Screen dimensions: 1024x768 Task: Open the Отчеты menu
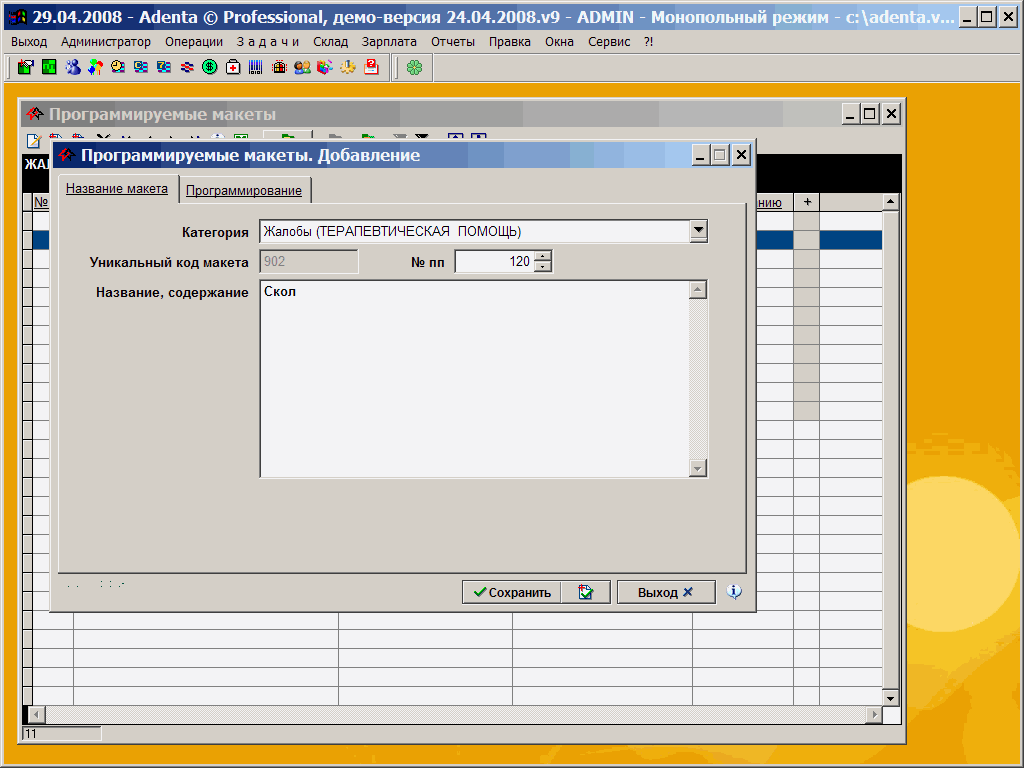click(453, 41)
